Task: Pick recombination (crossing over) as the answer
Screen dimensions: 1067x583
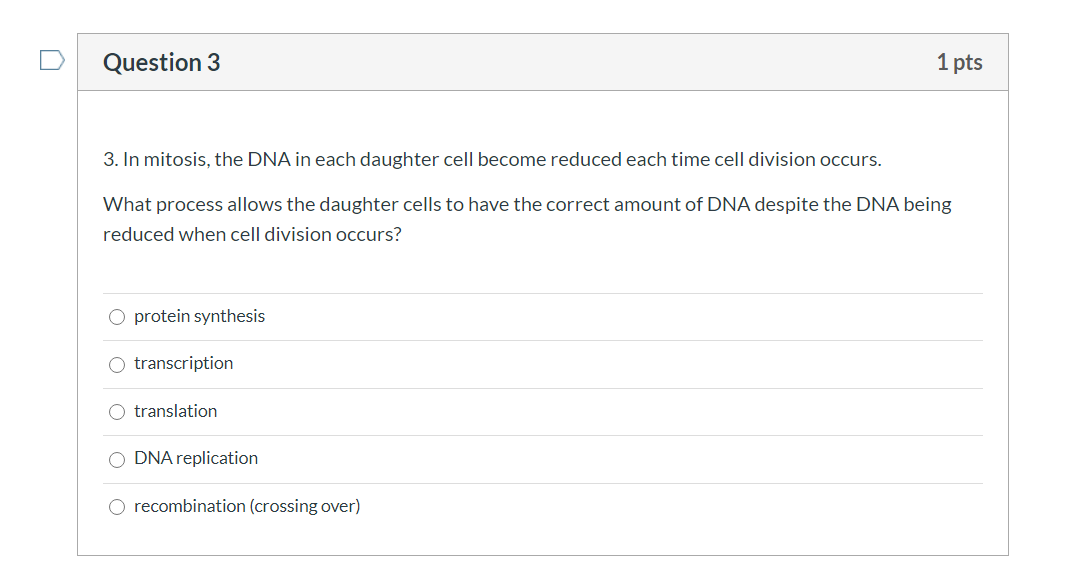Action: [116, 506]
